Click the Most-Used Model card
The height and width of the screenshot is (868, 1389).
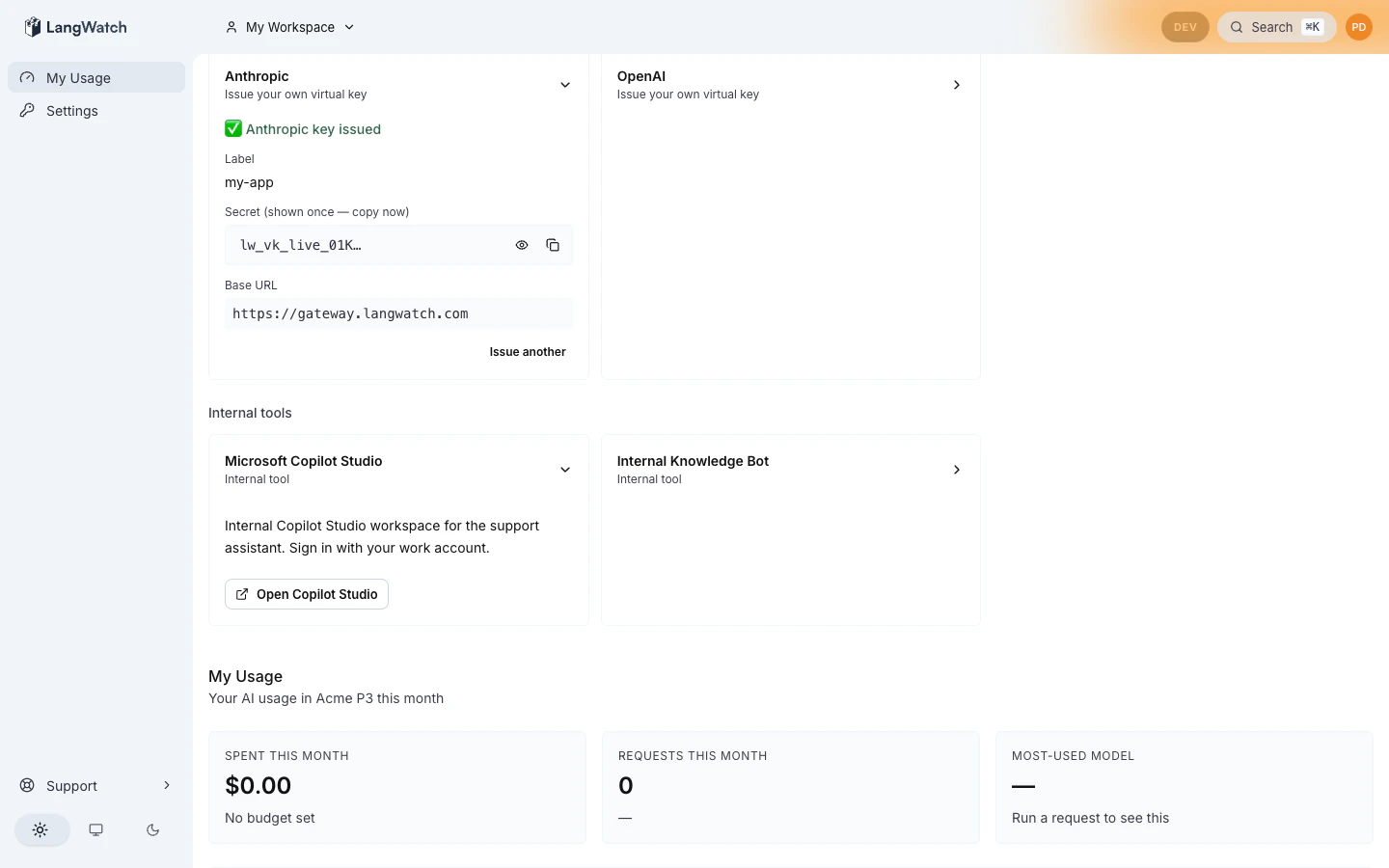(x=1185, y=787)
